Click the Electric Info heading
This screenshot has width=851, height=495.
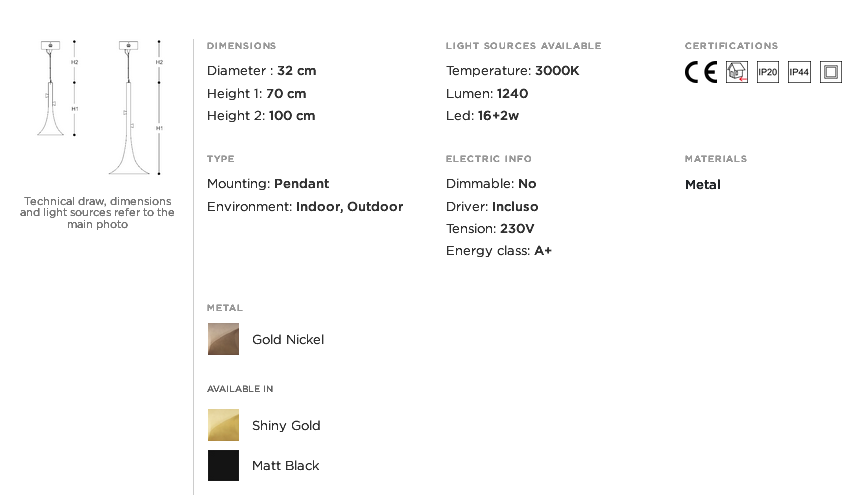[488, 158]
